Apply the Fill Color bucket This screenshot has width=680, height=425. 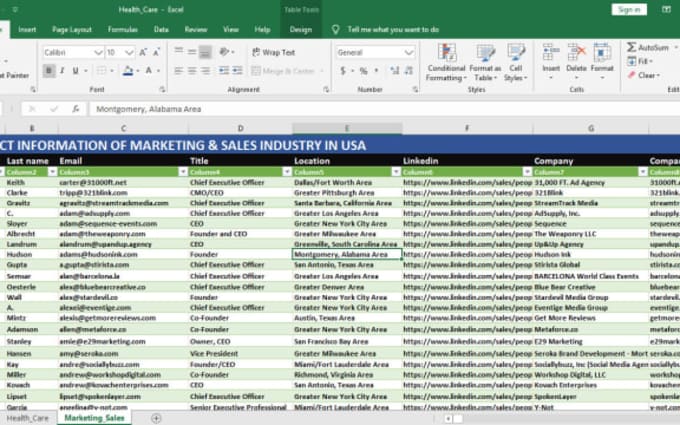[128, 71]
